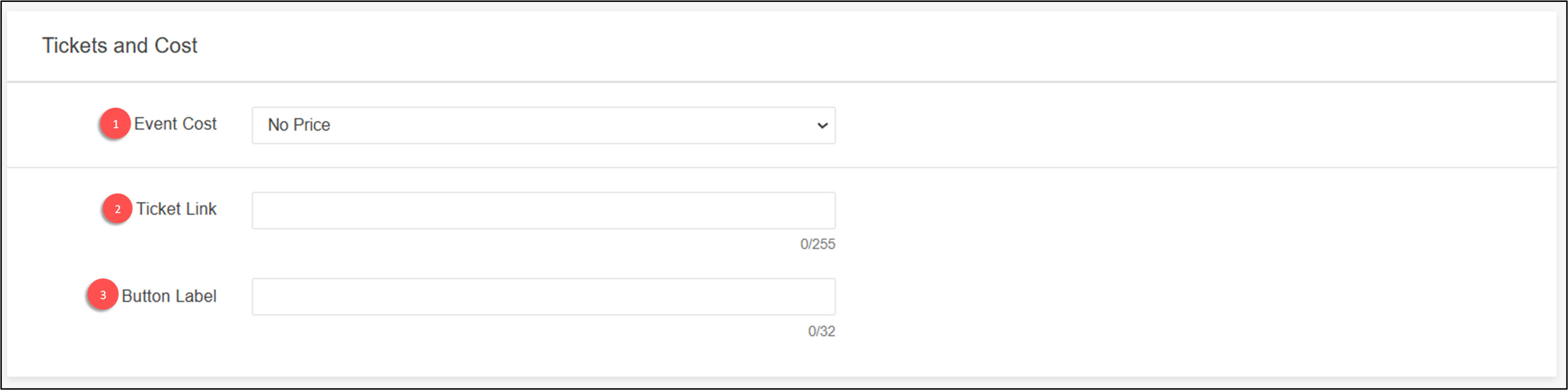Click the Tickets and Cost section heading

tap(120, 45)
